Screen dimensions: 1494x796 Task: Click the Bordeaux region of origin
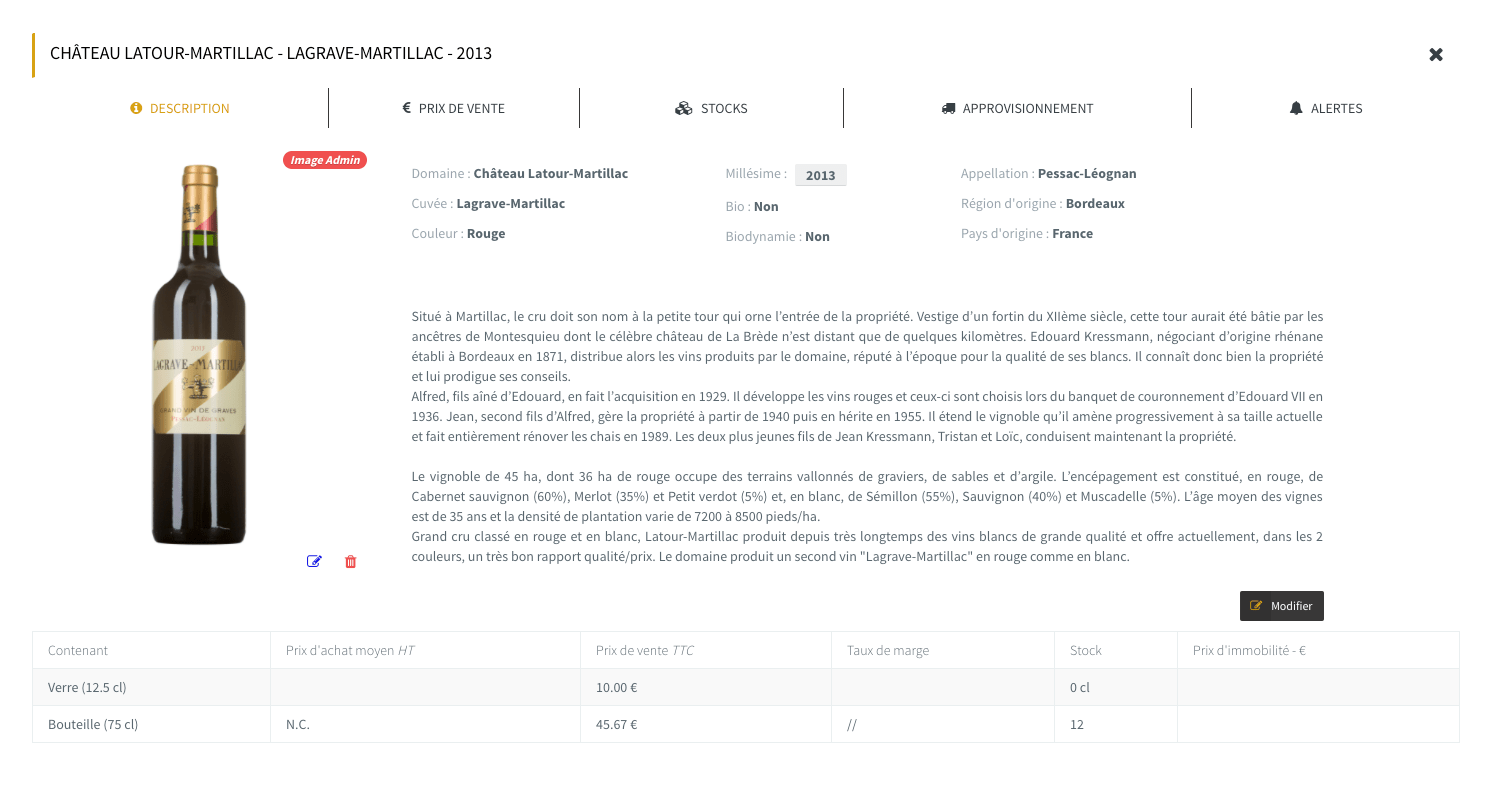point(1095,203)
